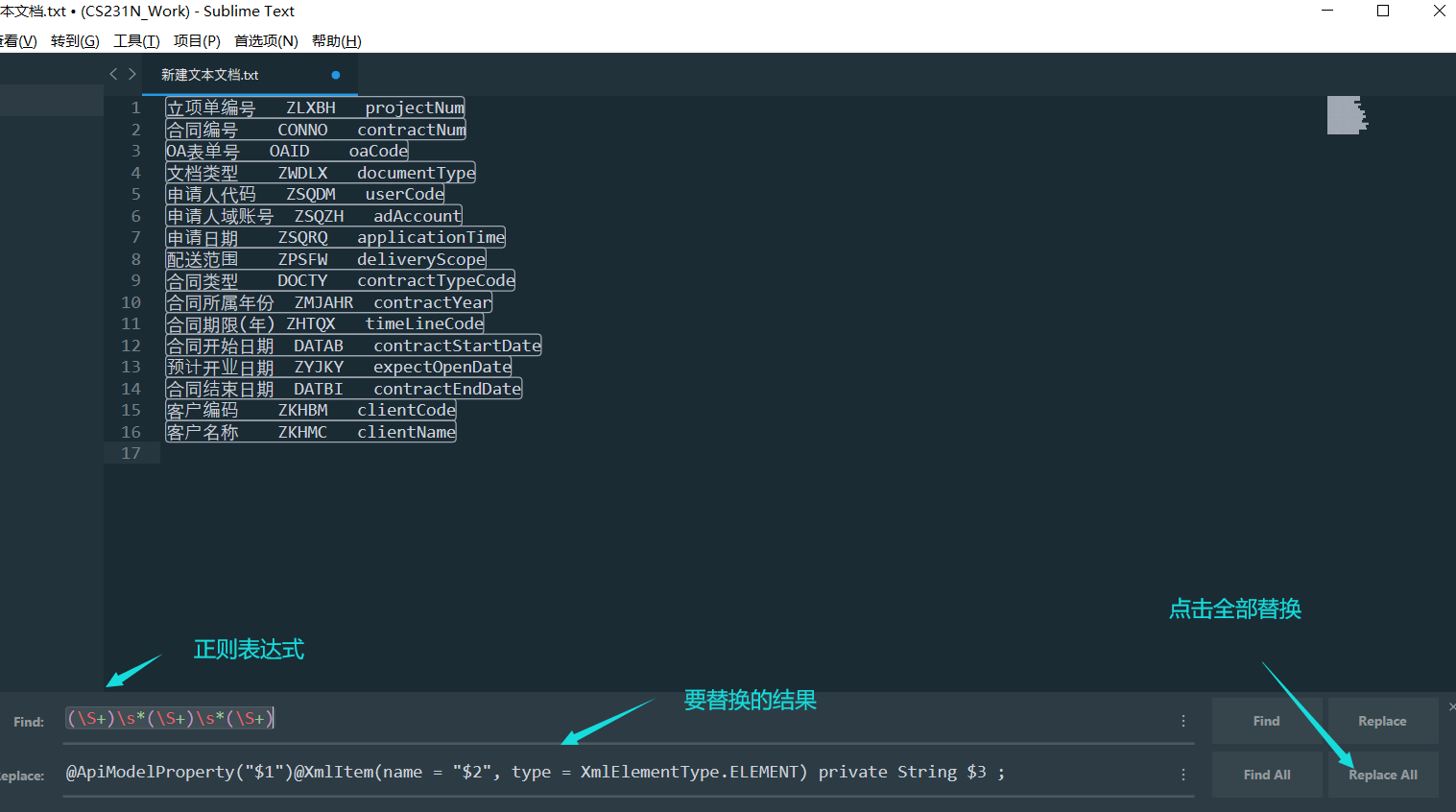Click the text projectNum on line 1

coord(415,107)
